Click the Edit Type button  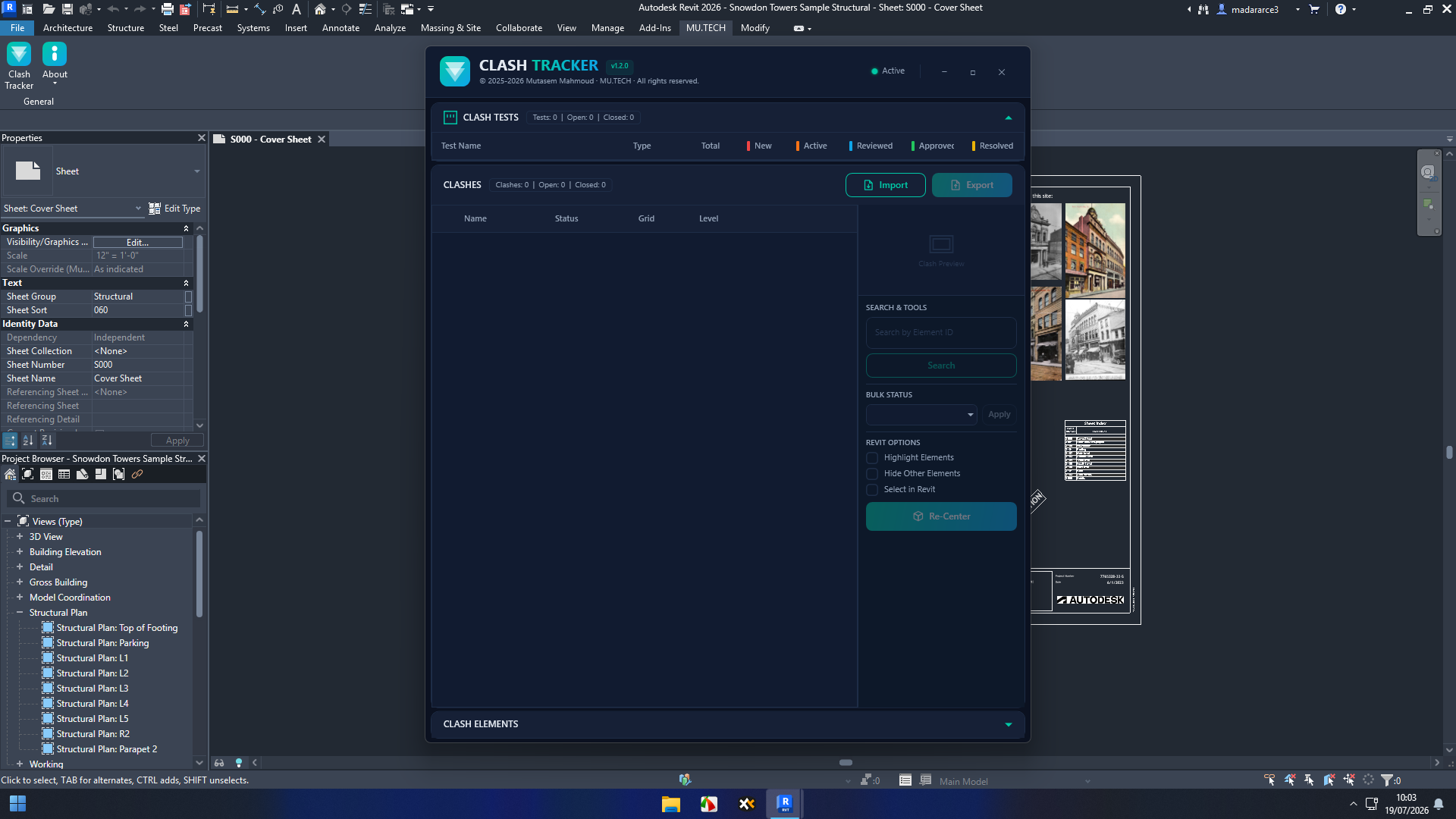pyautogui.click(x=174, y=209)
